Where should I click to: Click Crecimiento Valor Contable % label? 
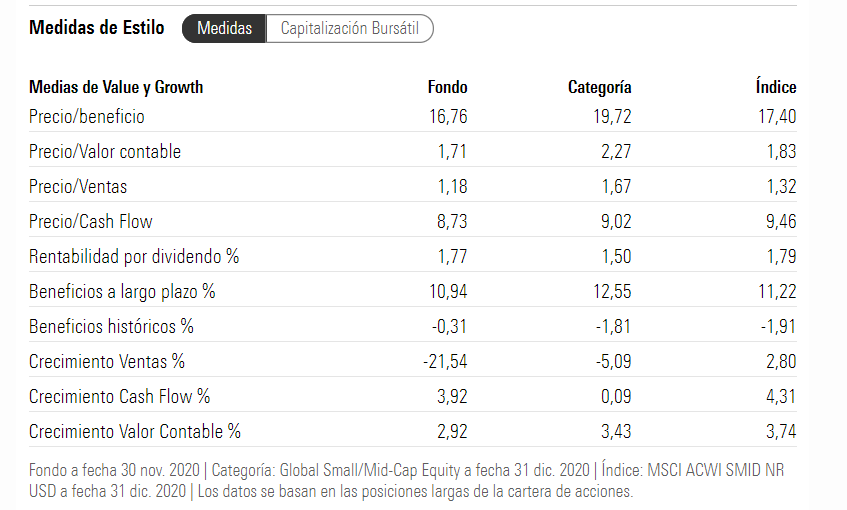[x=135, y=432]
